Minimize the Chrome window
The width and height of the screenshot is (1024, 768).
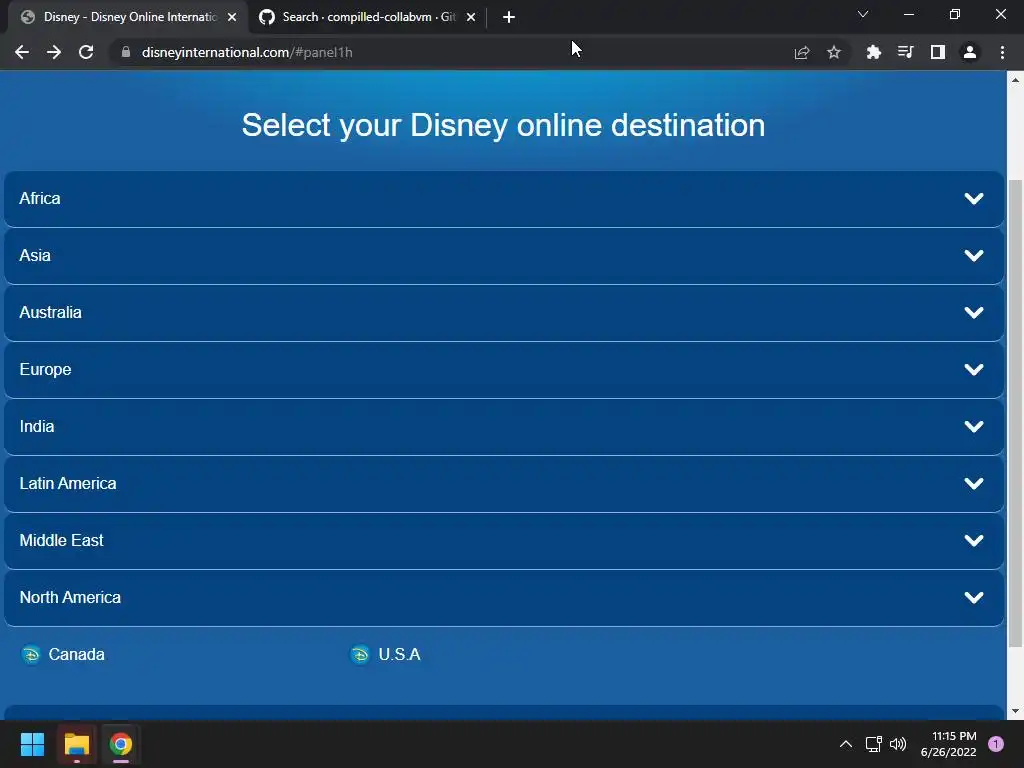pyautogui.click(x=908, y=14)
